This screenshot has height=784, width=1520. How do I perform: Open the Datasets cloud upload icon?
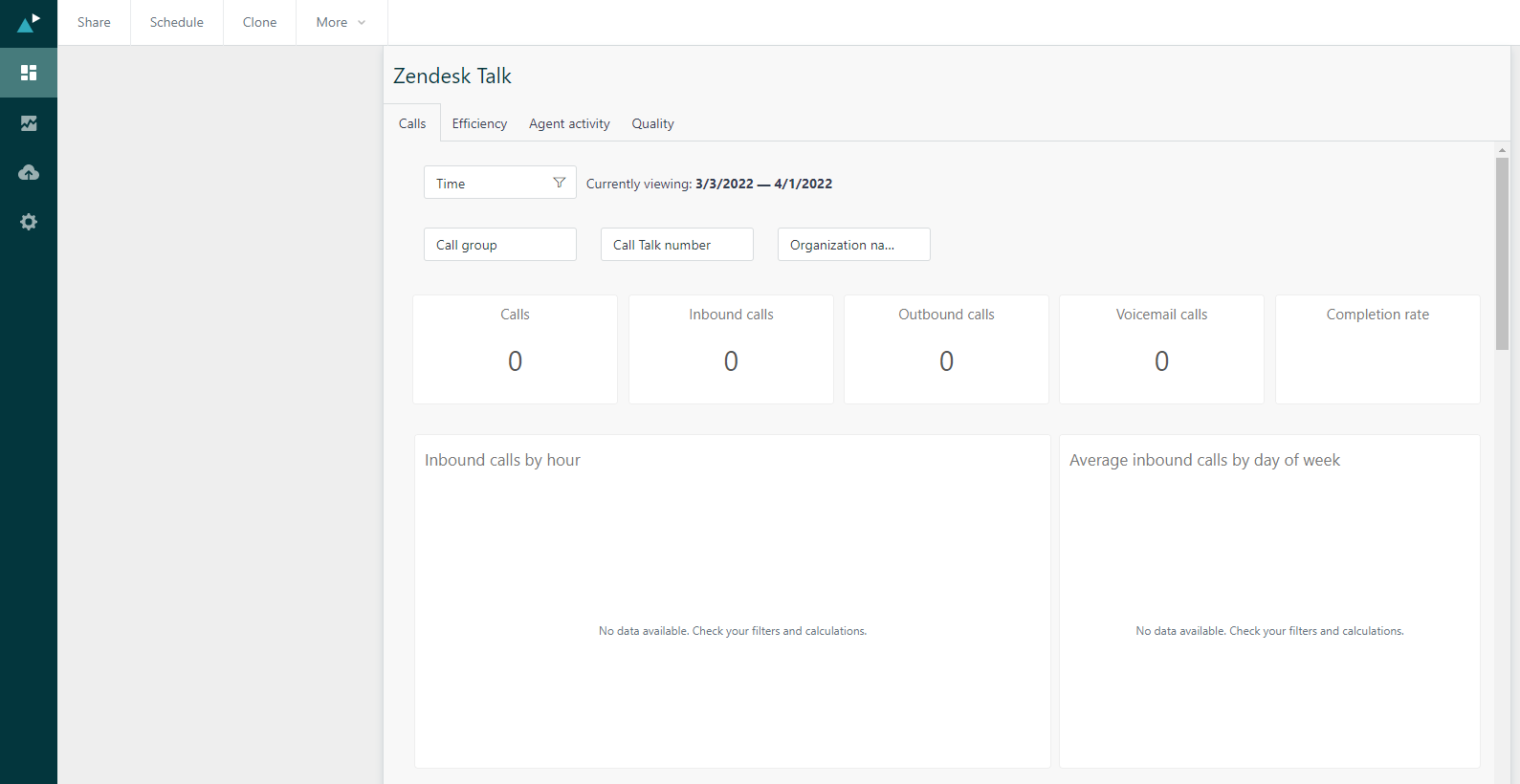(x=29, y=172)
